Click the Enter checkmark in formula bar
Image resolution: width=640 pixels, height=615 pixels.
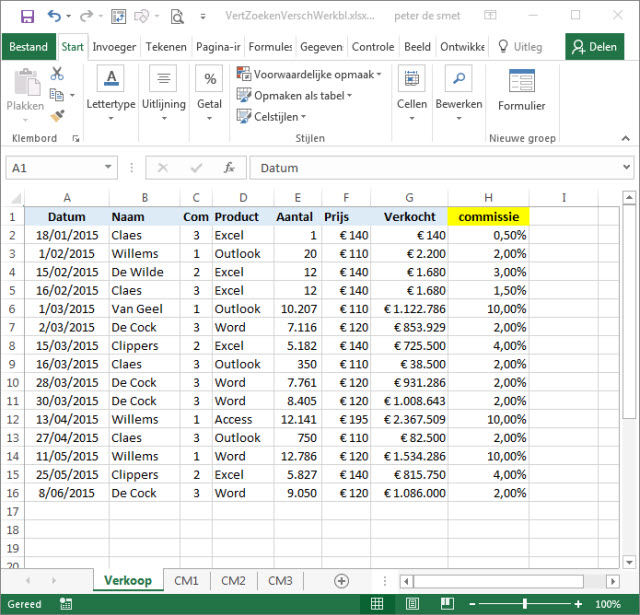click(x=196, y=168)
